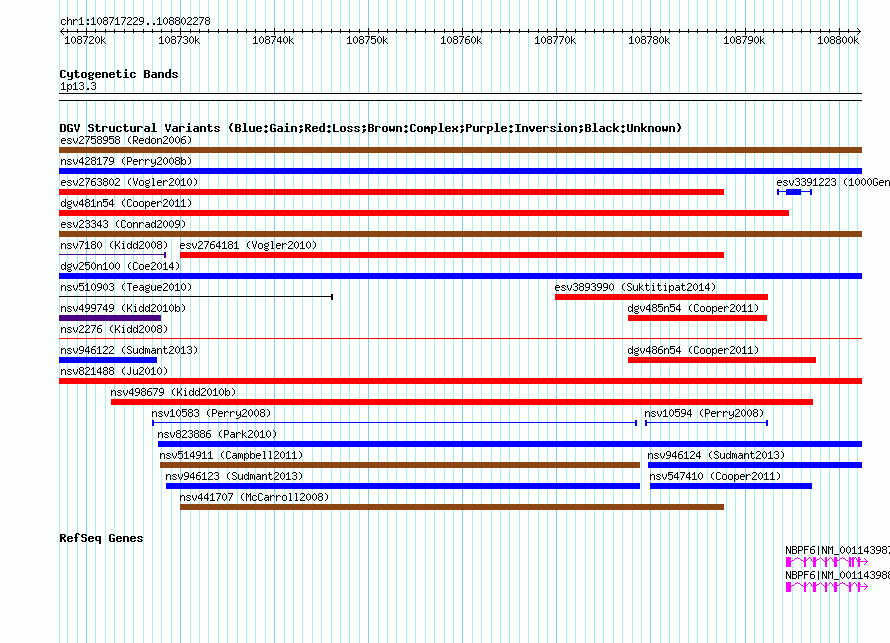Click nsv510903 (Teague2010) label
Screen dimensions: 890x643
[126, 287]
